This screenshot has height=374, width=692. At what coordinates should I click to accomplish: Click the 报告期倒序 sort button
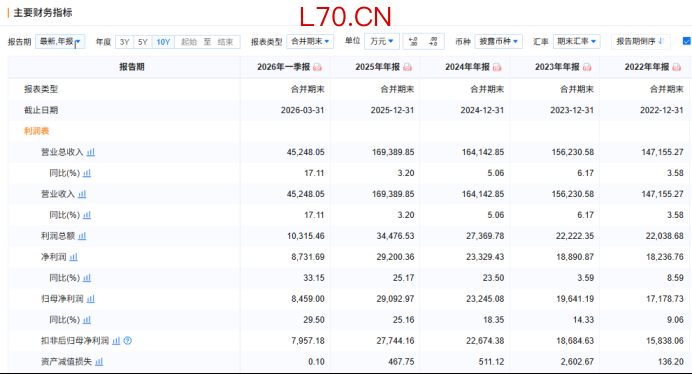coord(640,42)
